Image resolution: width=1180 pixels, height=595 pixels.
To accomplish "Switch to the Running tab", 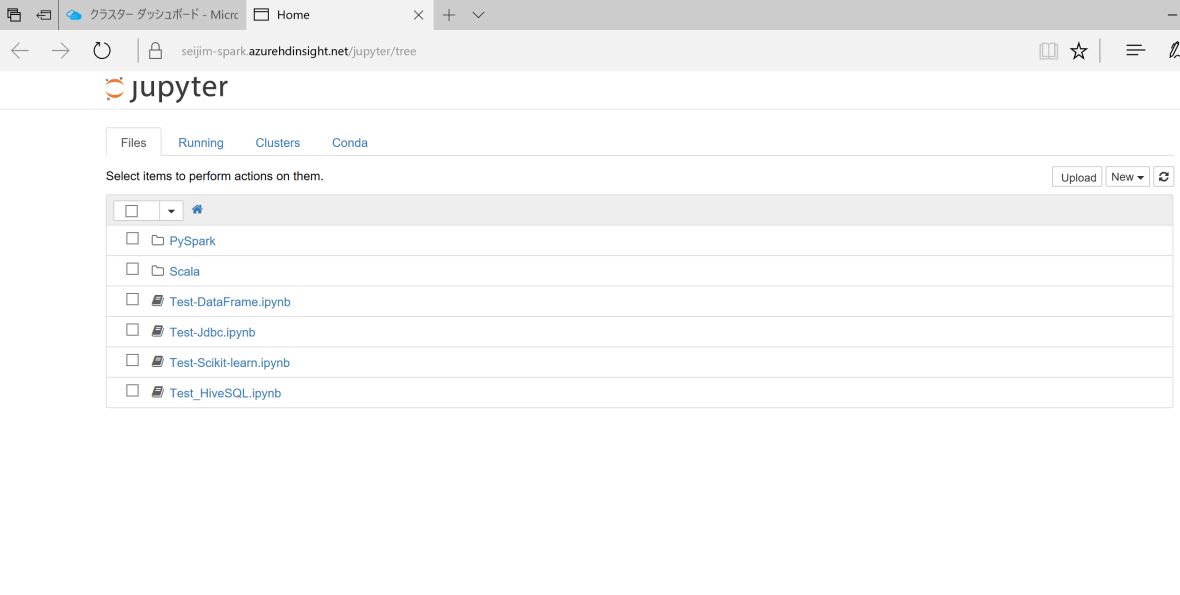I will click(x=200, y=142).
